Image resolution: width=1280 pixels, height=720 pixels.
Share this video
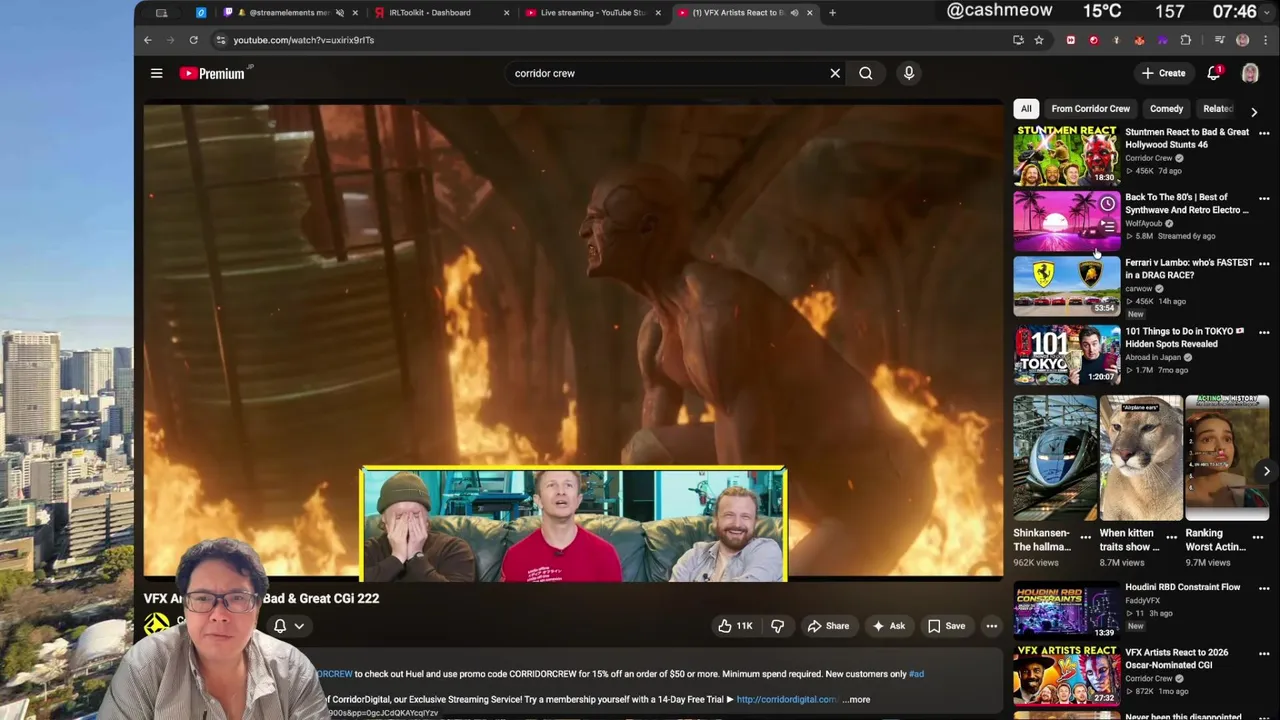tap(828, 626)
